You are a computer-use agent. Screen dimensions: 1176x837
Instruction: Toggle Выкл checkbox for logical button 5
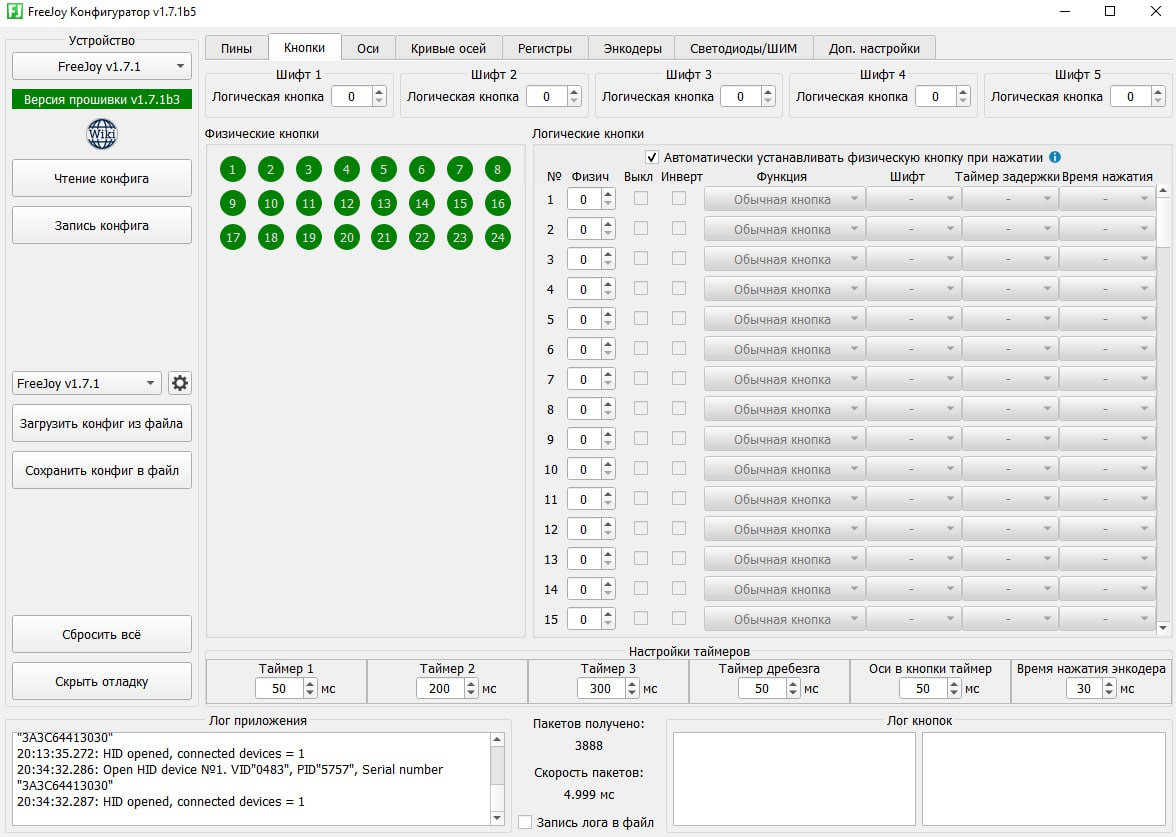[x=640, y=318]
